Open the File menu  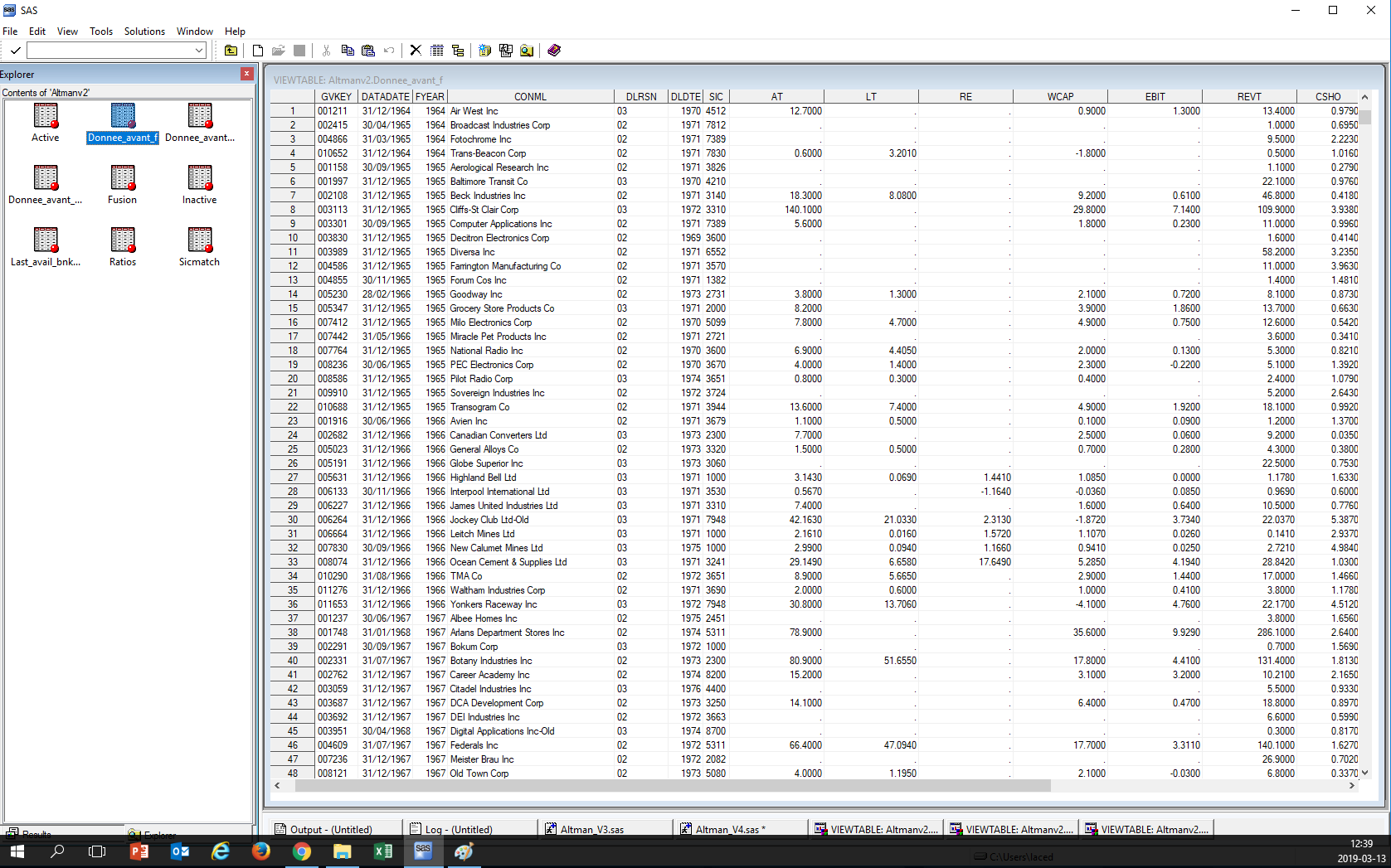(10, 31)
